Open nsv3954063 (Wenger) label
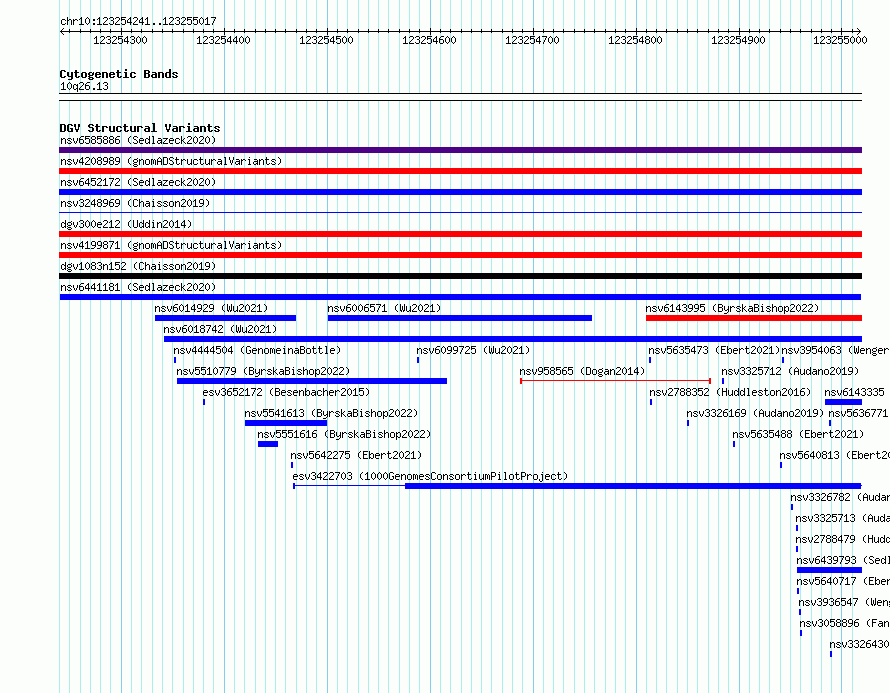The width and height of the screenshot is (890, 693). (x=836, y=350)
